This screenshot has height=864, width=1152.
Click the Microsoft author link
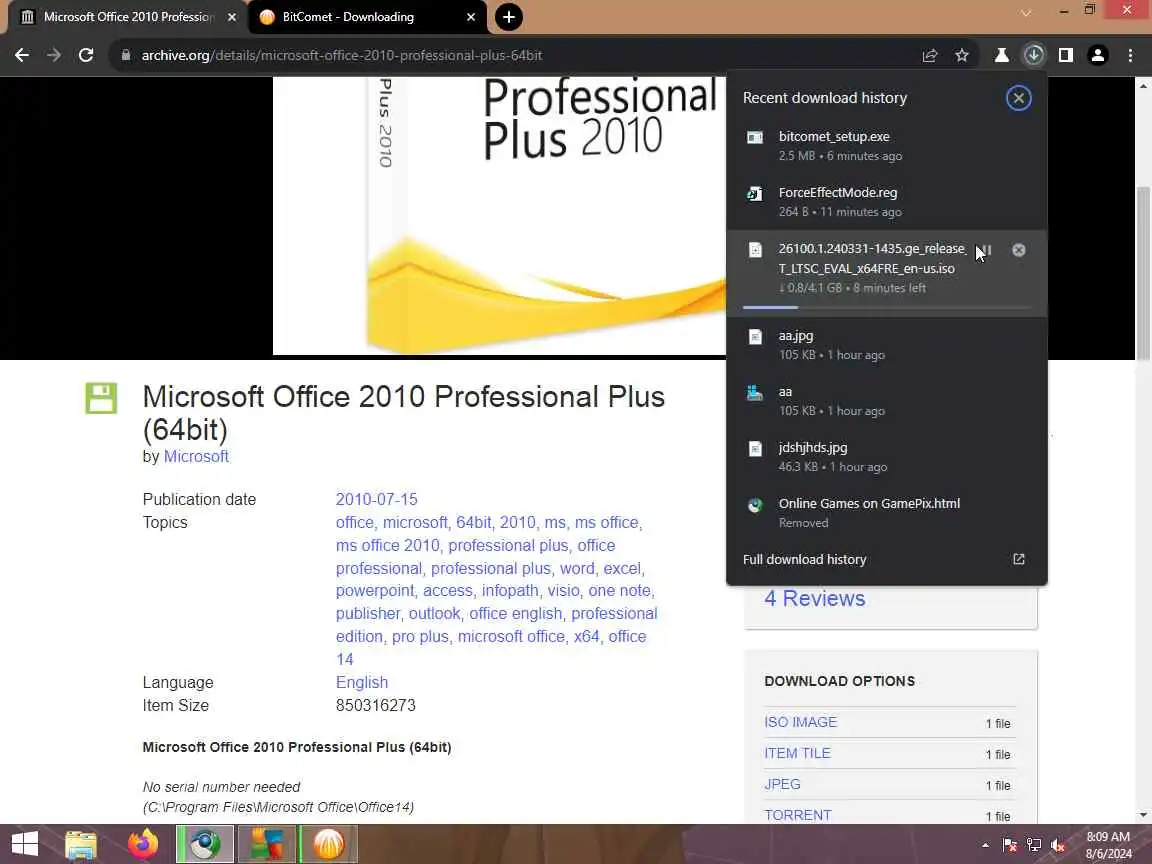[x=196, y=456]
